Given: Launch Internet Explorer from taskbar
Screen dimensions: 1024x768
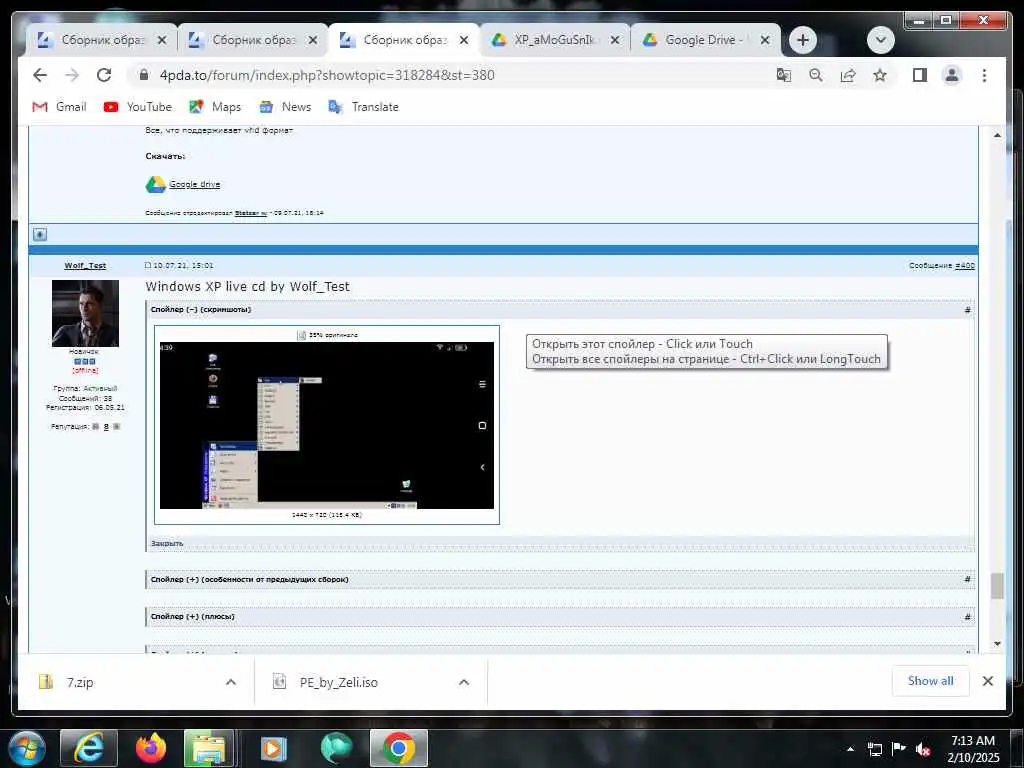Looking at the screenshot, I should (88, 748).
